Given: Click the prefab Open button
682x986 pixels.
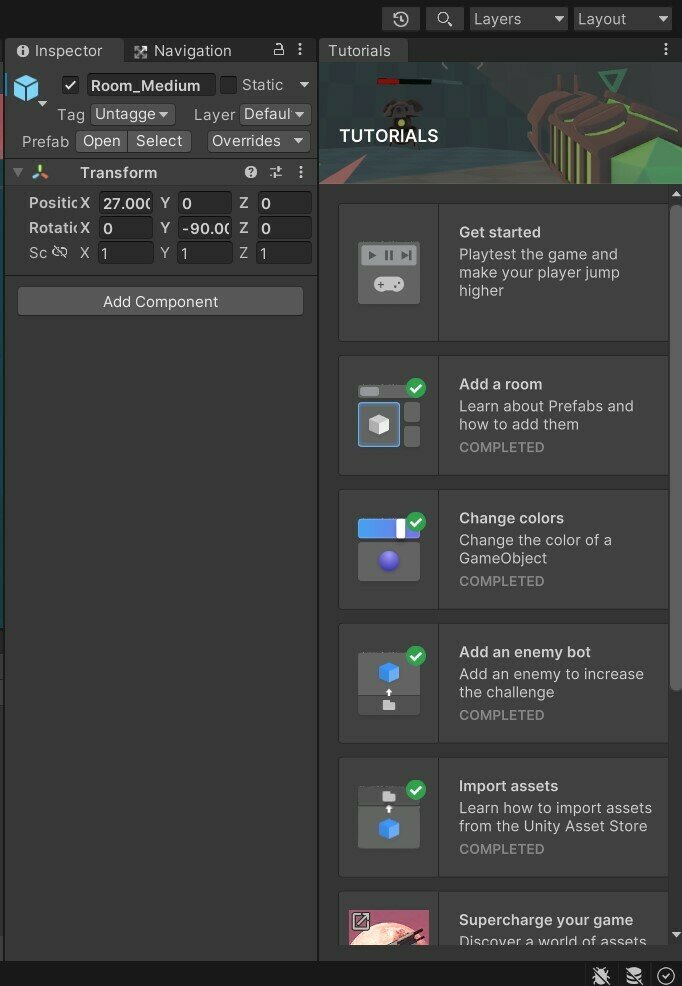Looking at the screenshot, I should point(102,141).
